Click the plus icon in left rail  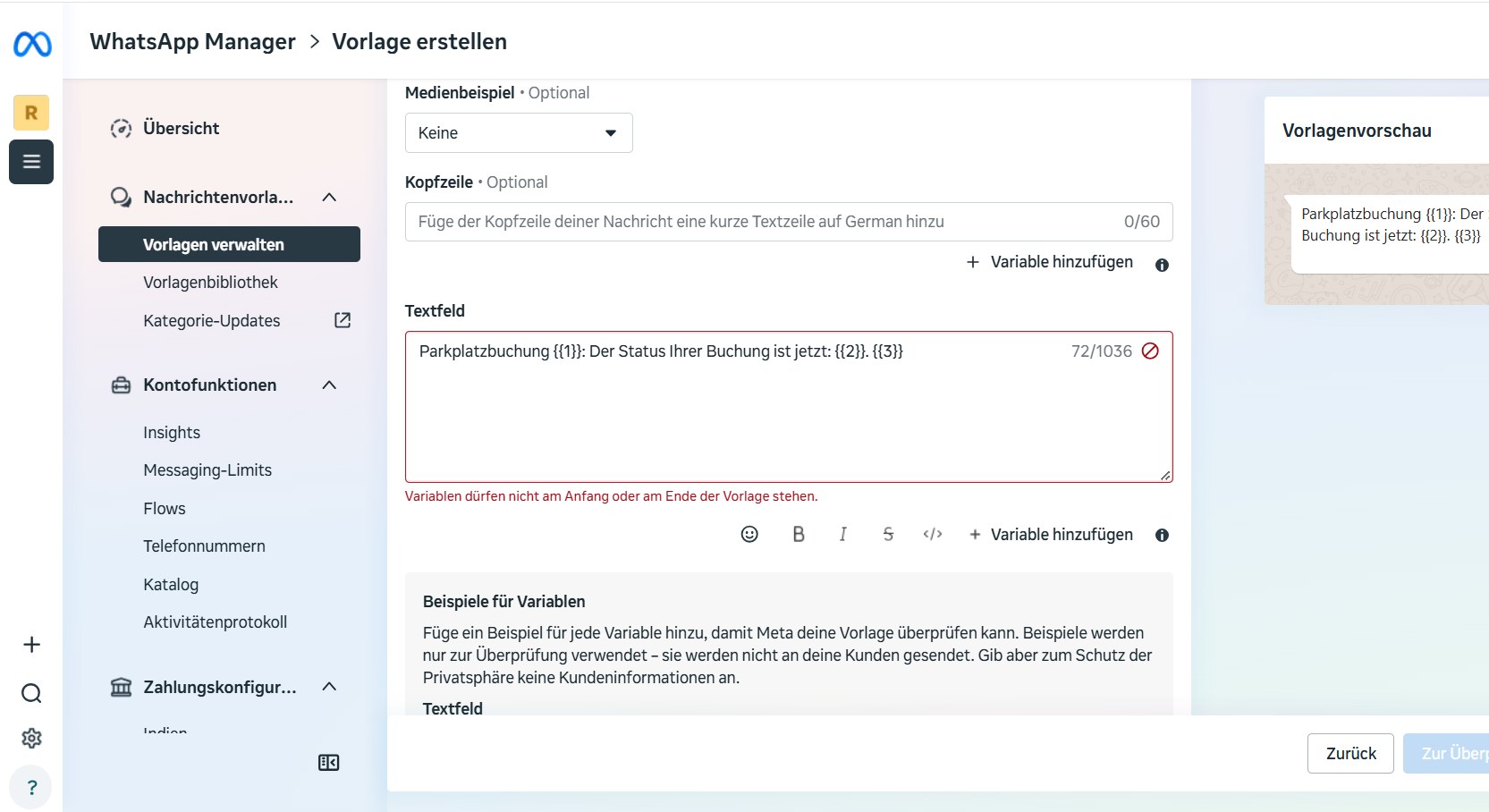tap(31, 645)
